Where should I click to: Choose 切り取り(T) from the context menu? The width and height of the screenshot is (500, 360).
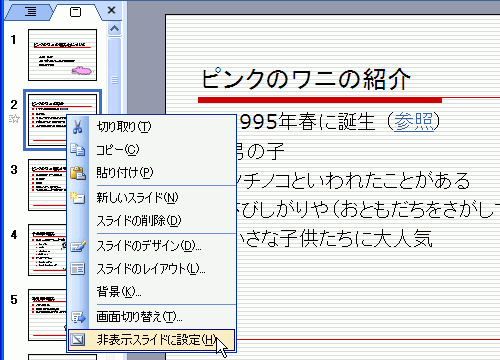click(152, 127)
